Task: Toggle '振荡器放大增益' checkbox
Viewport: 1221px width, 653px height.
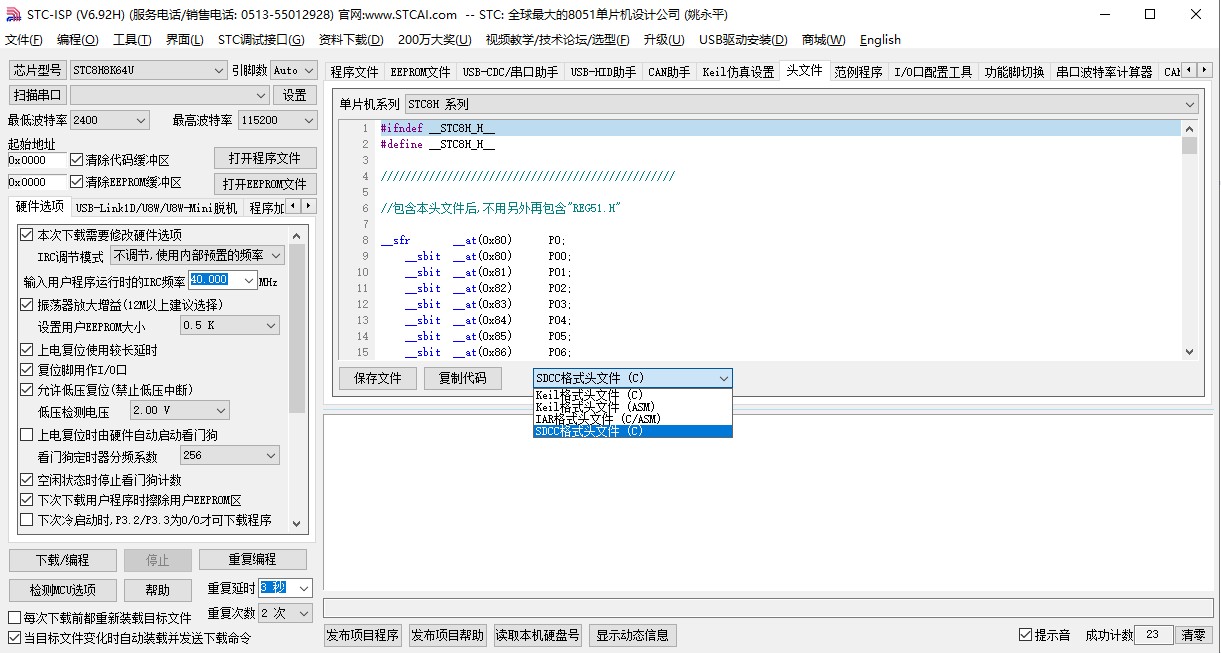Action: point(27,305)
